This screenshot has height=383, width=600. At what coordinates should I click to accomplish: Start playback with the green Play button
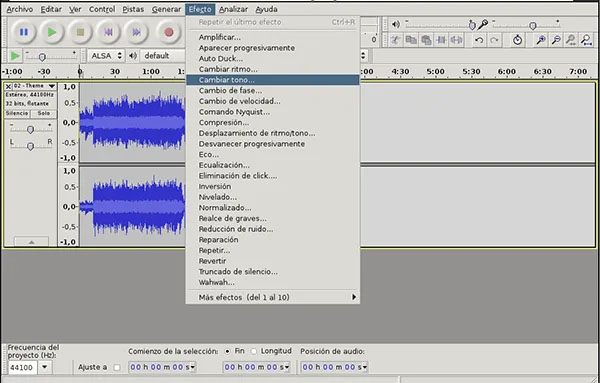click(52, 32)
